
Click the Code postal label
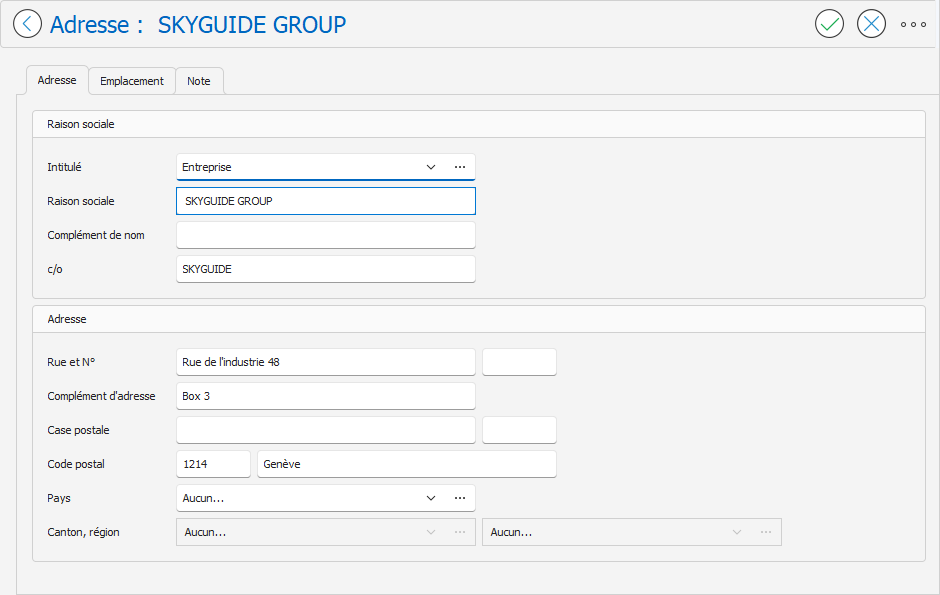point(76,464)
